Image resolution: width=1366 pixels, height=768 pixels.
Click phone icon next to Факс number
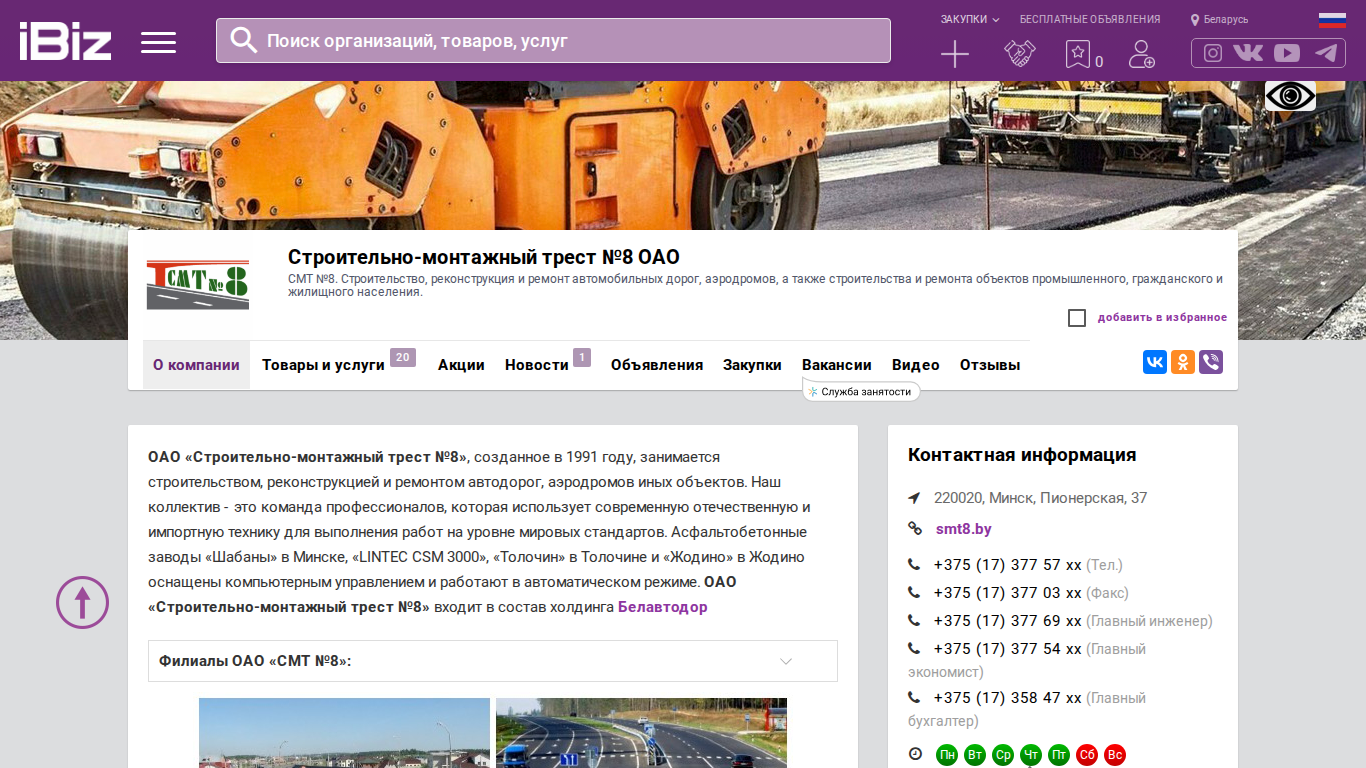[x=914, y=593]
